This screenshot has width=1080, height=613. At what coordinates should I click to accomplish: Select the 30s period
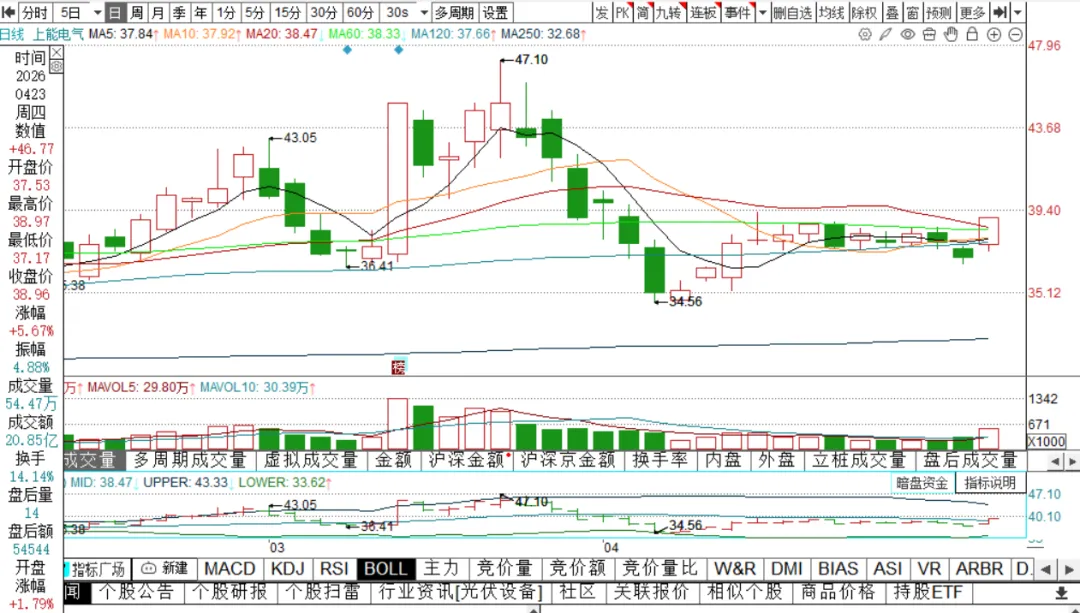pos(397,12)
